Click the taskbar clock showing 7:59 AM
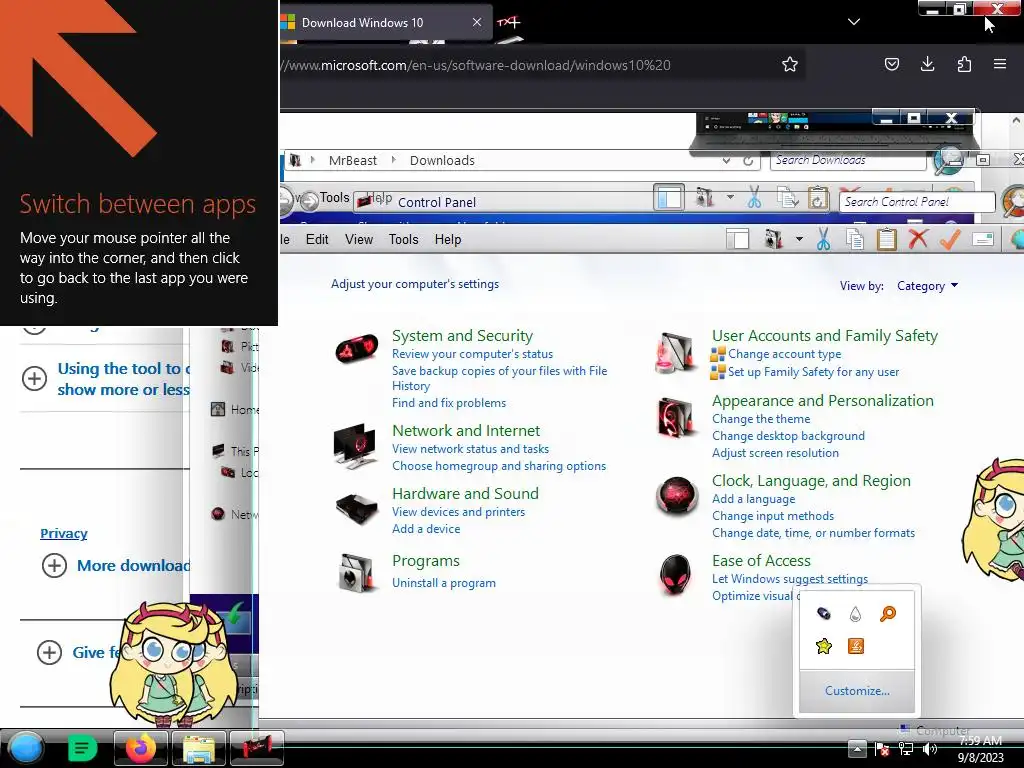This screenshot has height=768, width=1024. (980, 749)
